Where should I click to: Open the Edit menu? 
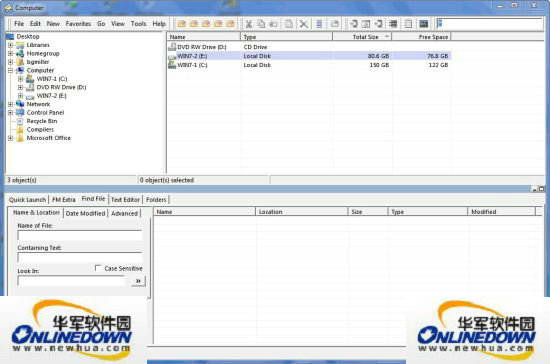[x=35, y=24]
